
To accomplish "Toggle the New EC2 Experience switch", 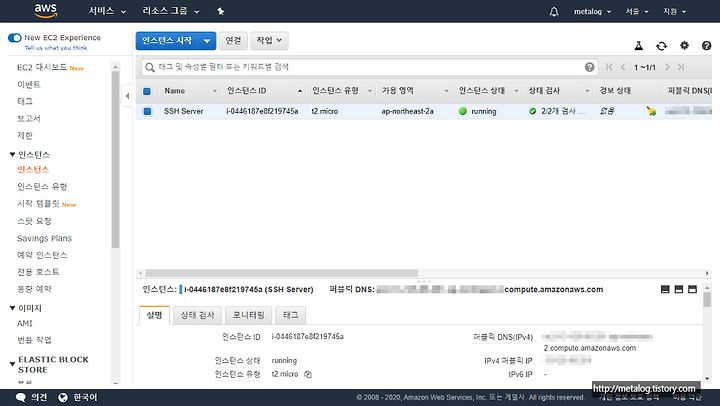I will tap(15, 38).
